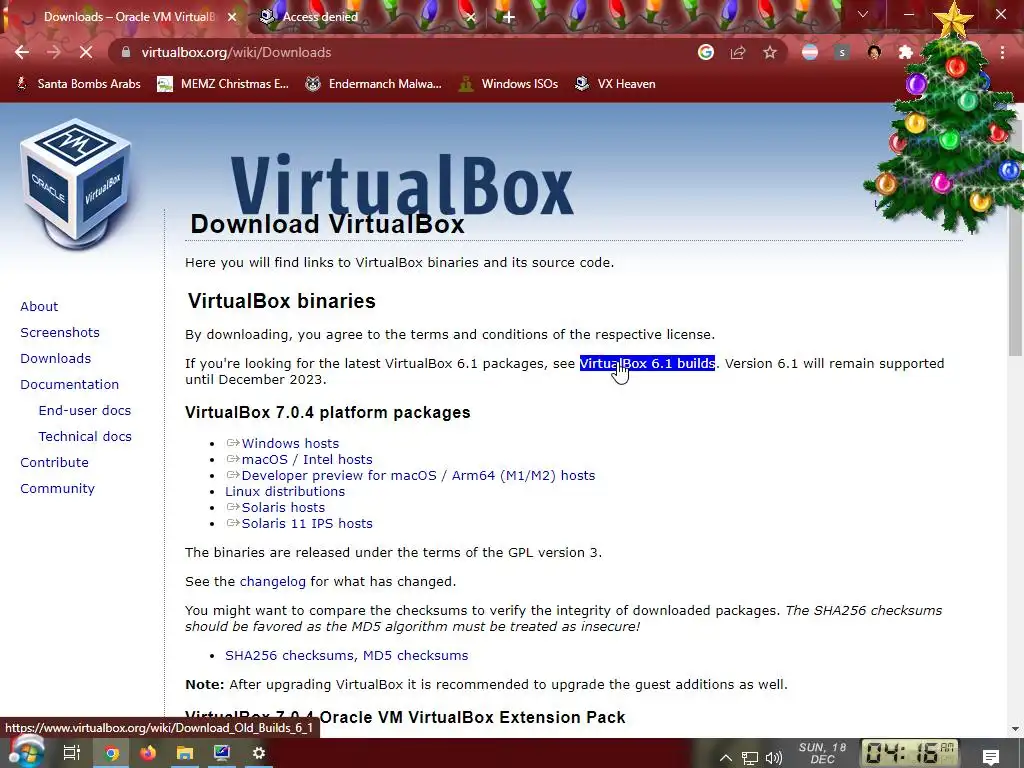This screenshot has height=768, width=1024.
Task: Open the Endermanch Malwa... bookmark
Action: pyautogui.click(x=374, y=84)
